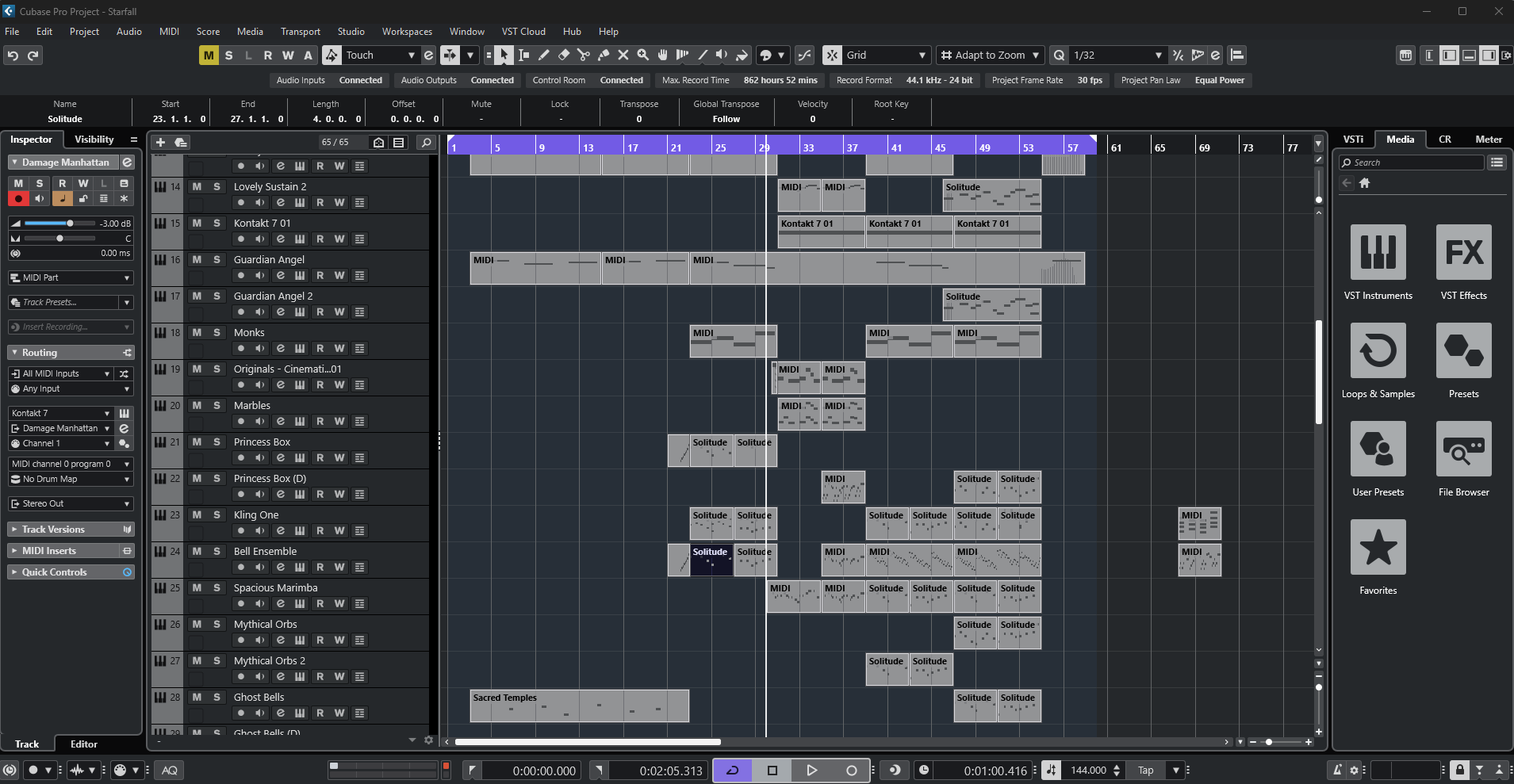Open the All MIDI Inputs dropdown
The image size is (1514, 784).
point(61,373)
